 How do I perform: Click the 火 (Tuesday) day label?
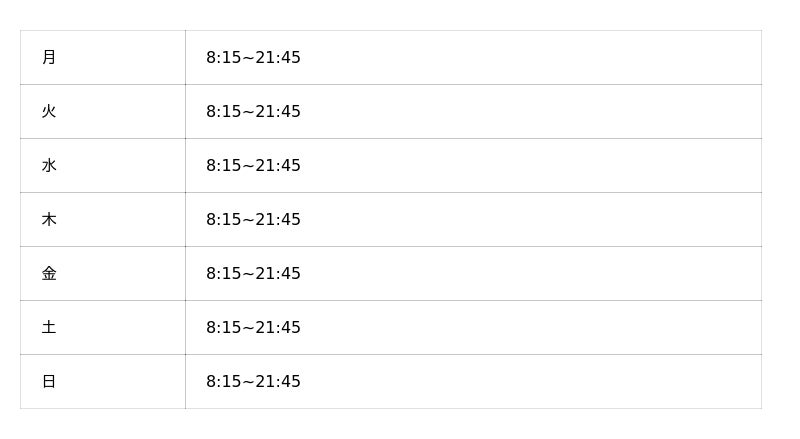(x=49, y=112)
